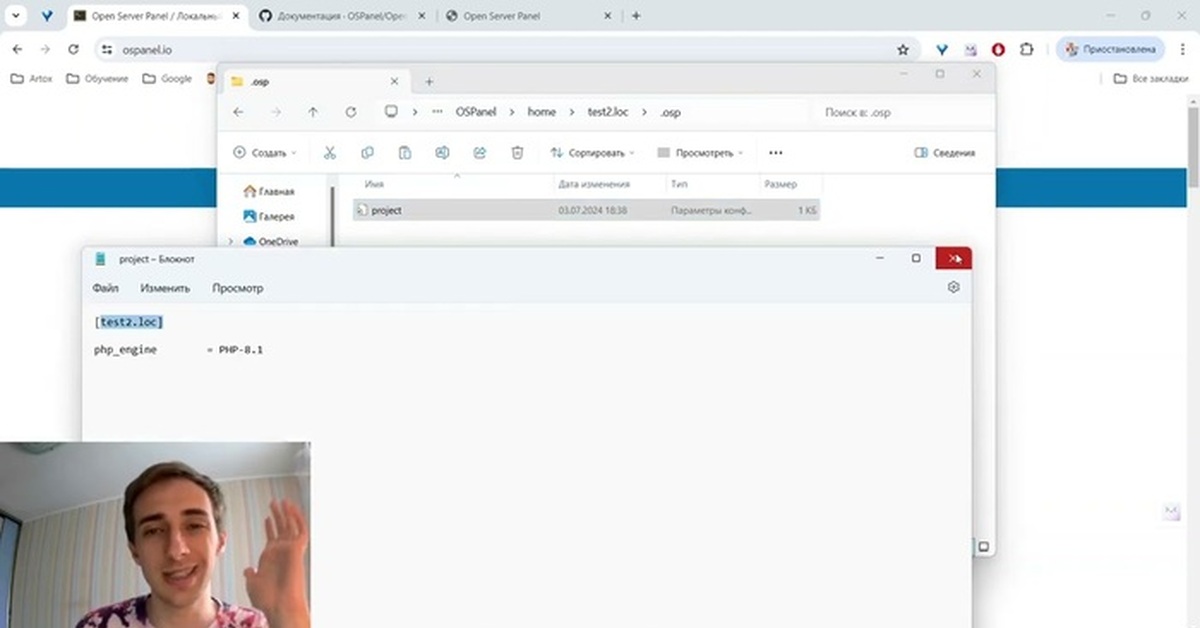Click the Rename icon in Explorer toolbar
1200x628 pixels.
(x=442, y=153)
